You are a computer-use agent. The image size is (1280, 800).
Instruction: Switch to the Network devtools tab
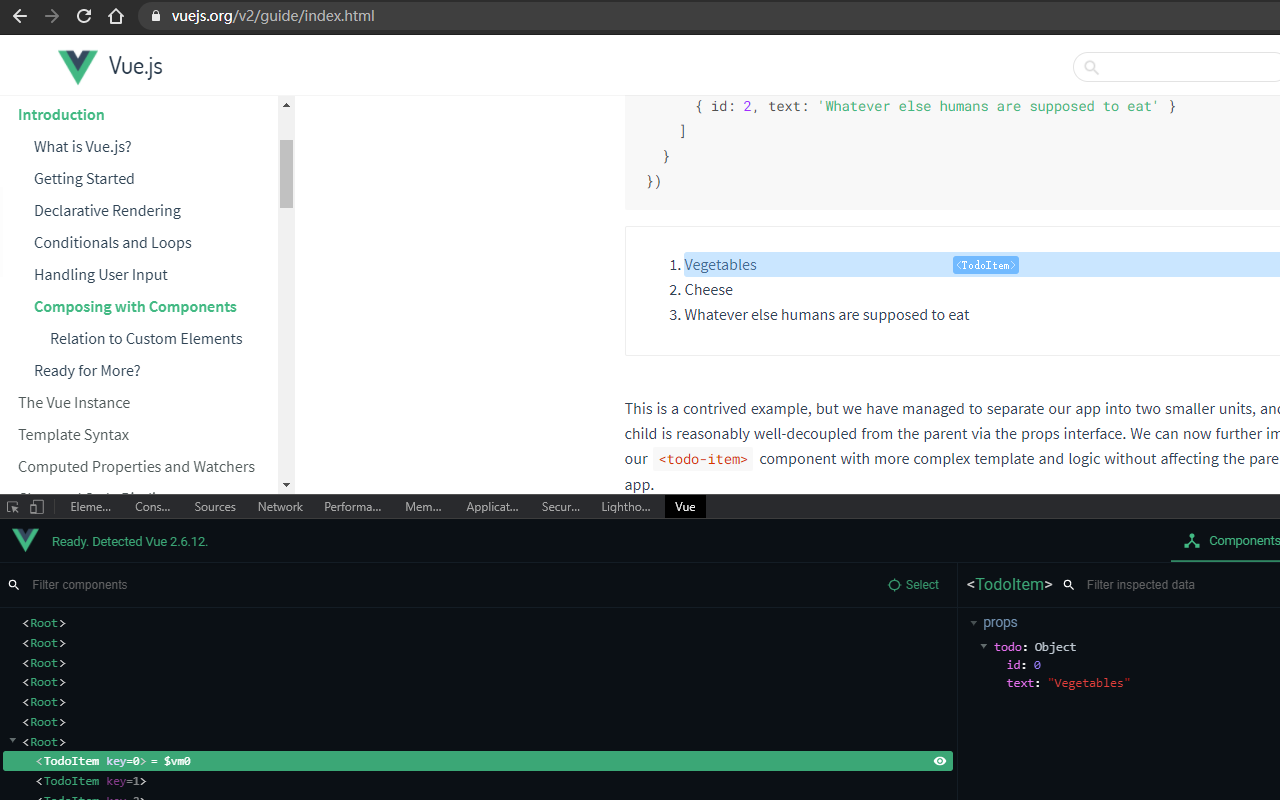(280, 507)
